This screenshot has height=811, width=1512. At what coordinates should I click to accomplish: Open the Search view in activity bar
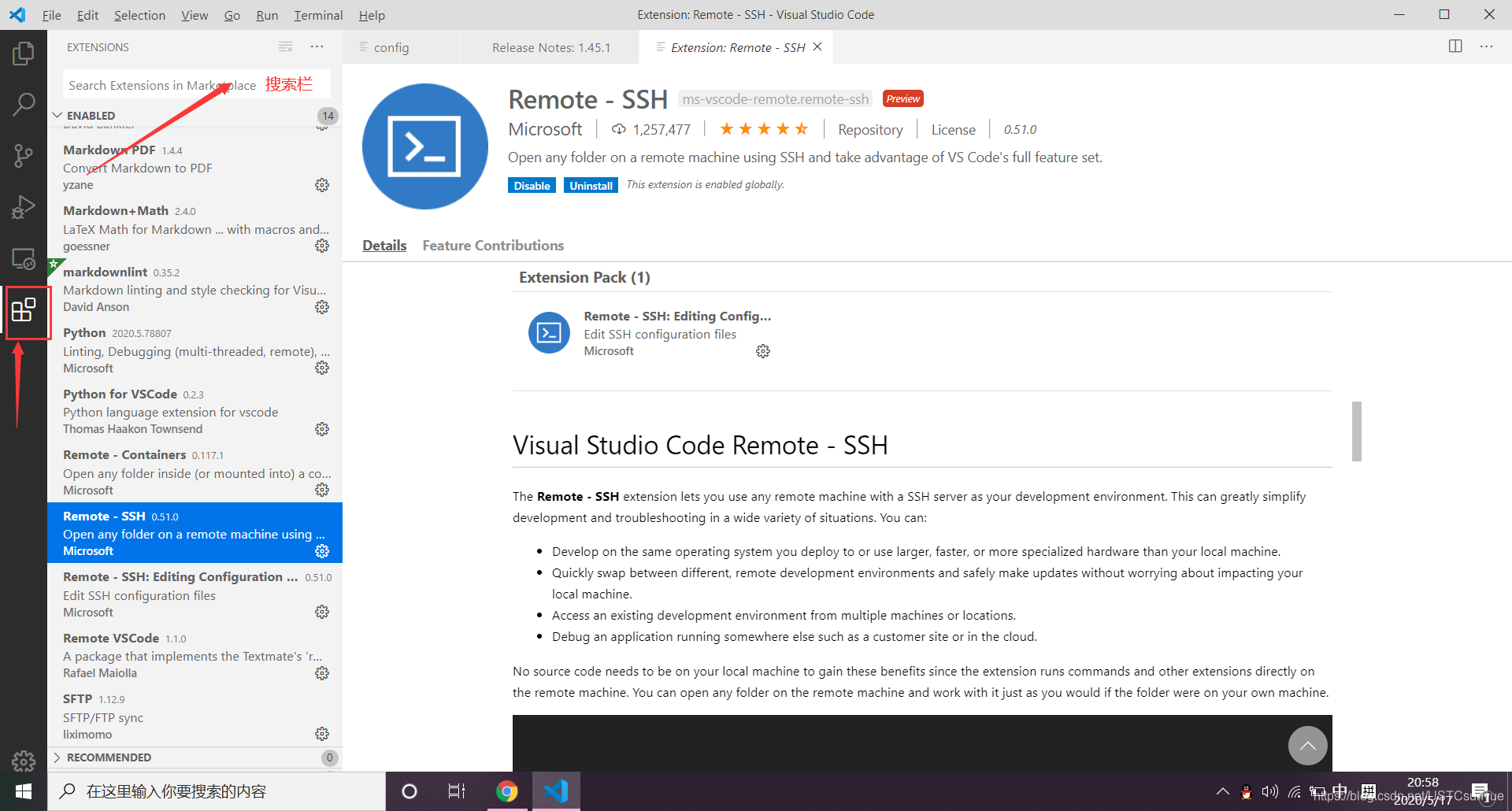point(24,104)
